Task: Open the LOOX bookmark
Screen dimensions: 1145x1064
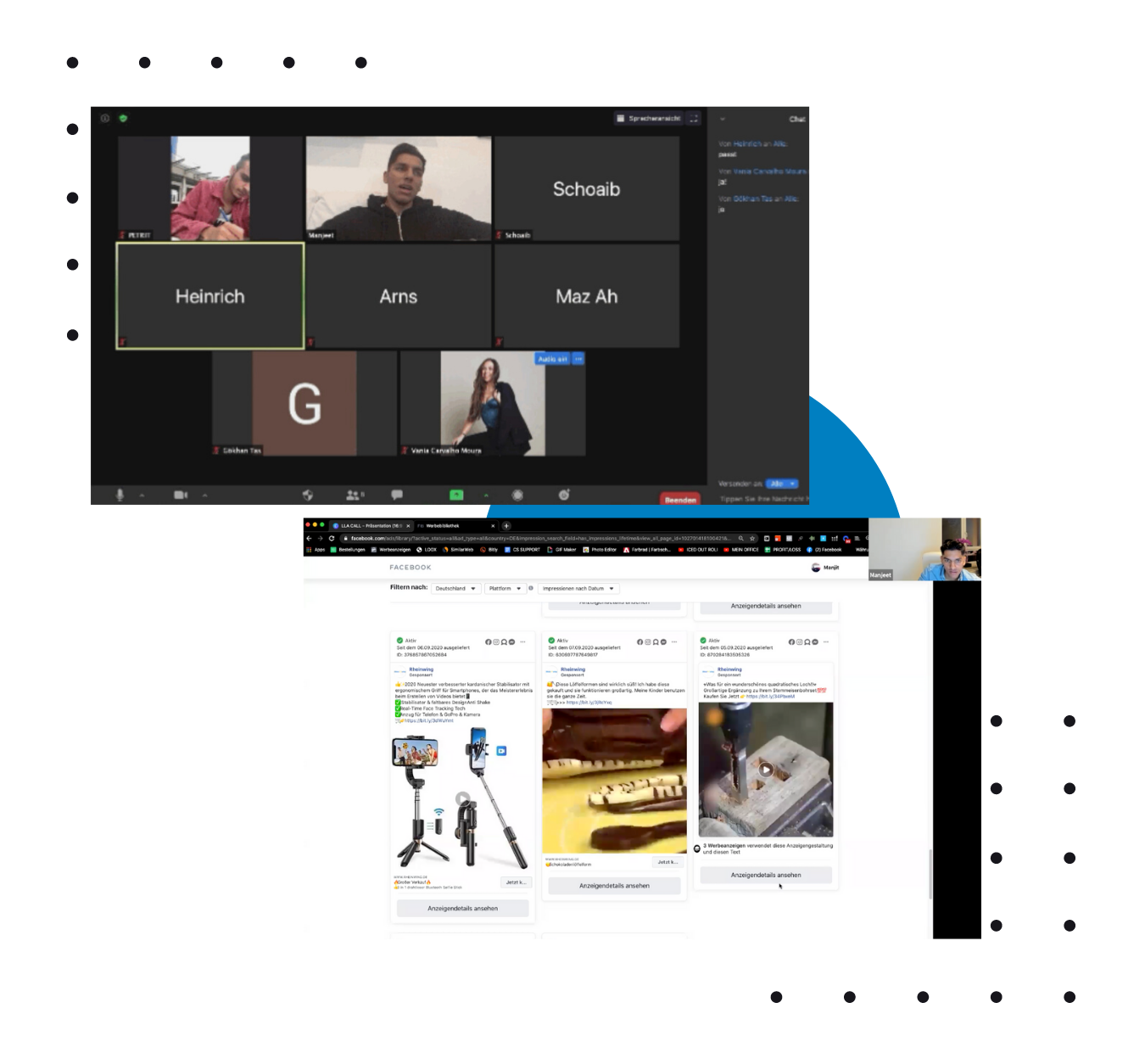Action: pyautogui.click(x=427, y=550)
